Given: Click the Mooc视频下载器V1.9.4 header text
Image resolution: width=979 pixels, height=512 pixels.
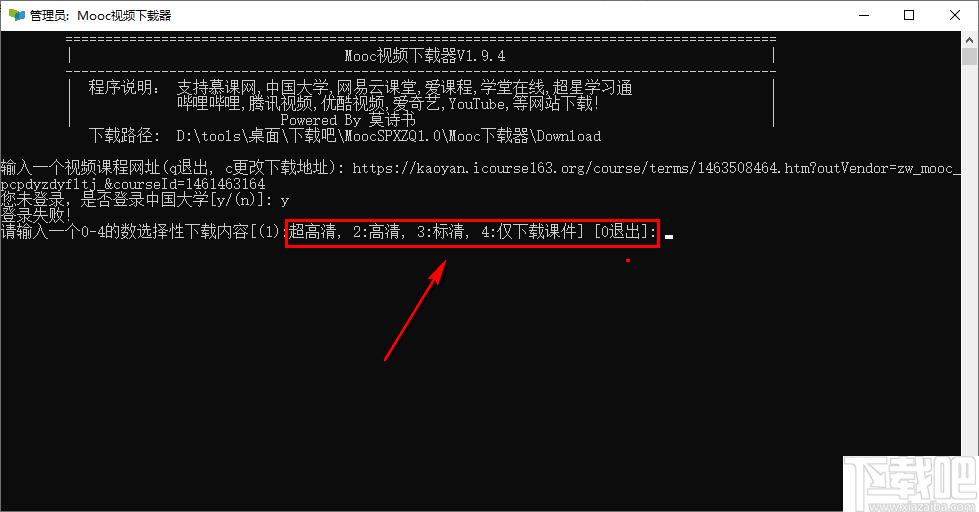Looking at the screenshot, I should pyautogui.click(x=425, y=56).
